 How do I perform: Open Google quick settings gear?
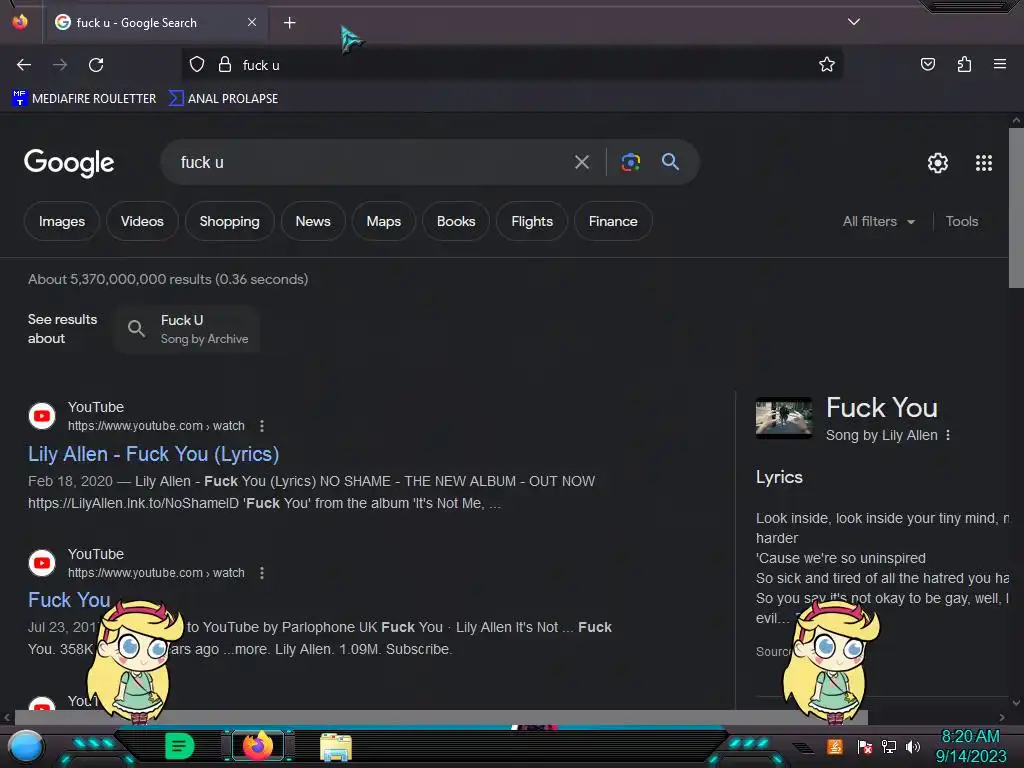[x=938, y=163]
